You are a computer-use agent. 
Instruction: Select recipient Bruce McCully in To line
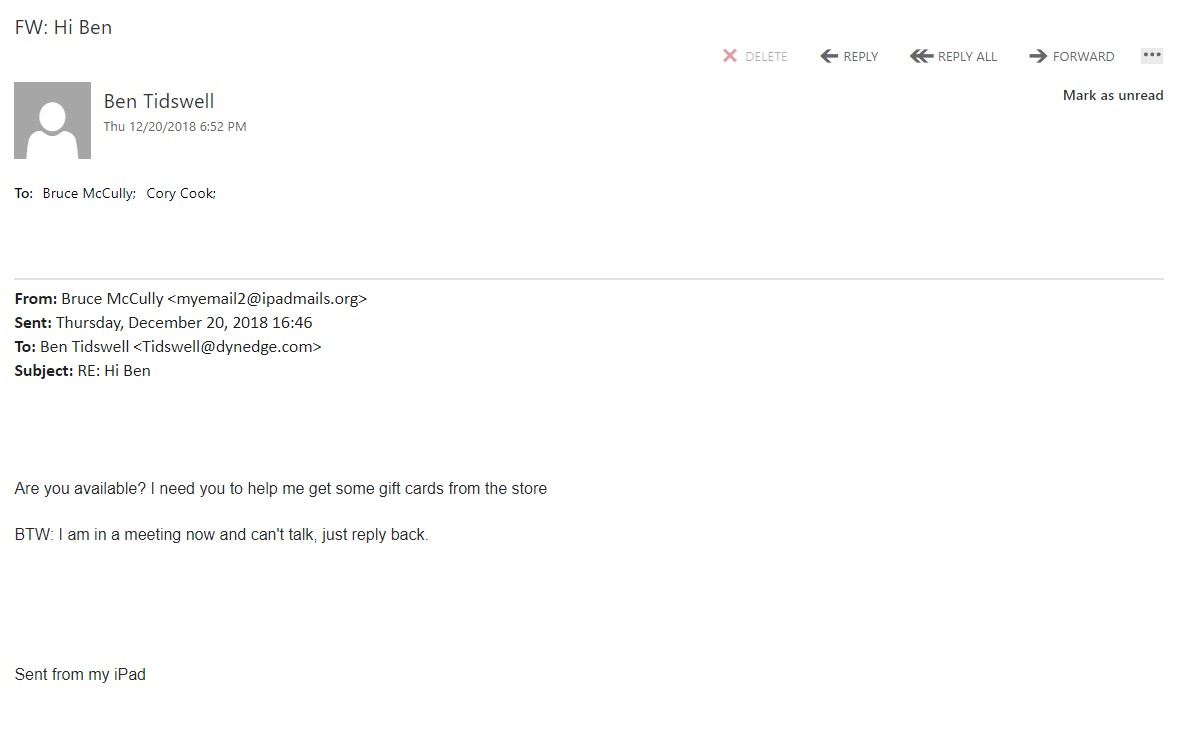[x=88, y=193]
